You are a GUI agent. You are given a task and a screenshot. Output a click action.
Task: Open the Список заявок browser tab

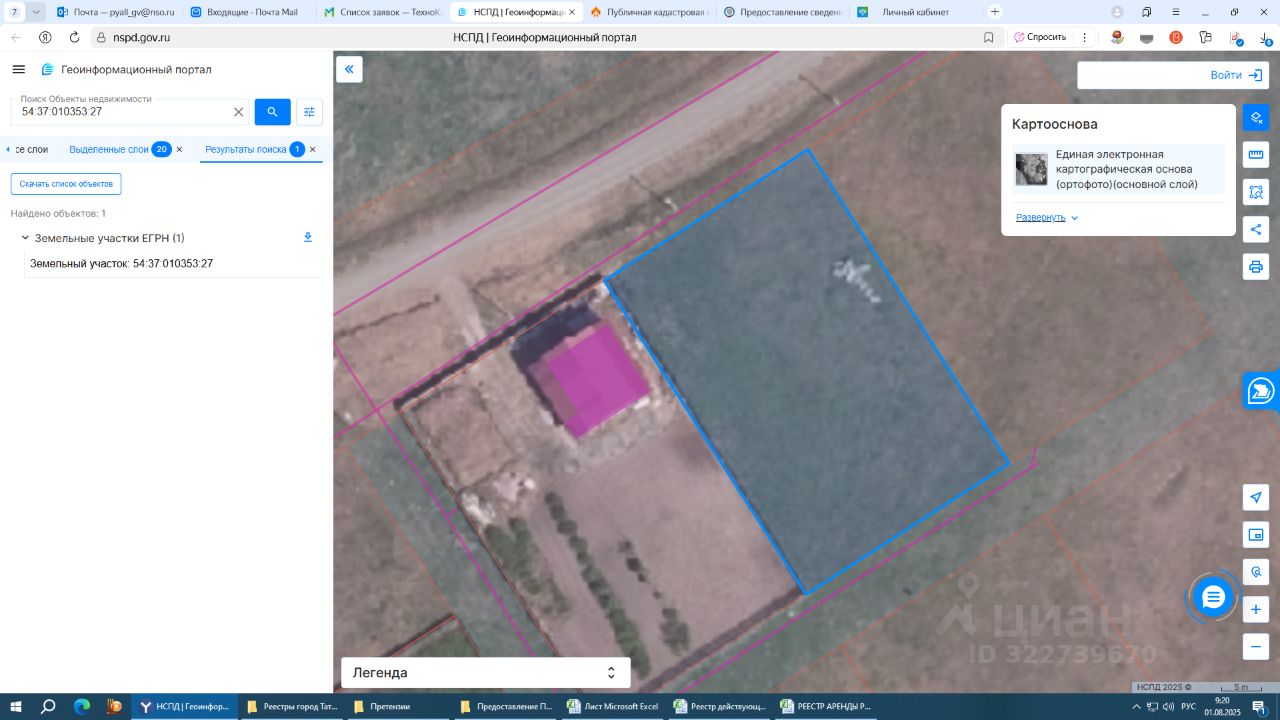(382, 12)
